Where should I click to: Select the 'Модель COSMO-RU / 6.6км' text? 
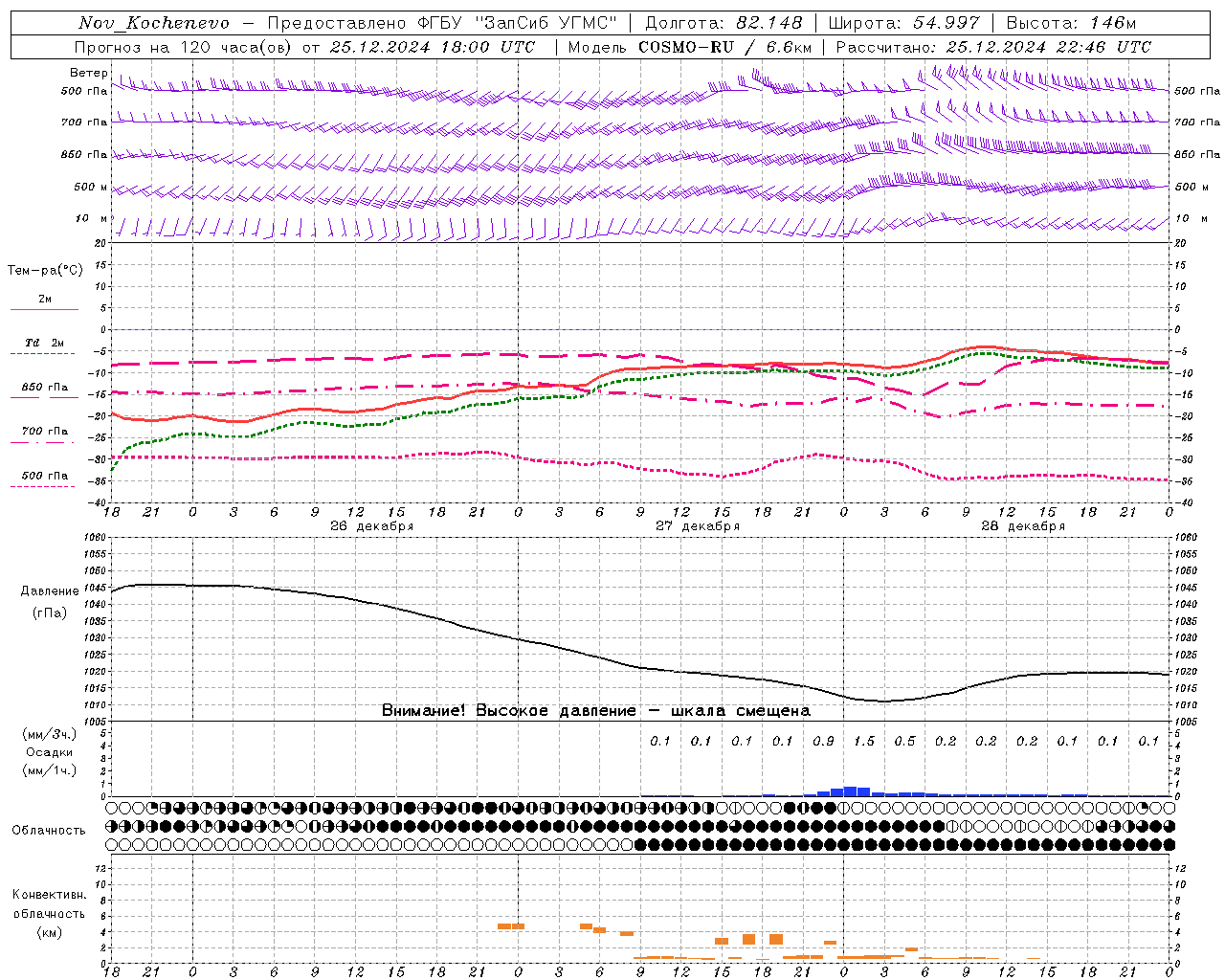(x=690, y=47)
